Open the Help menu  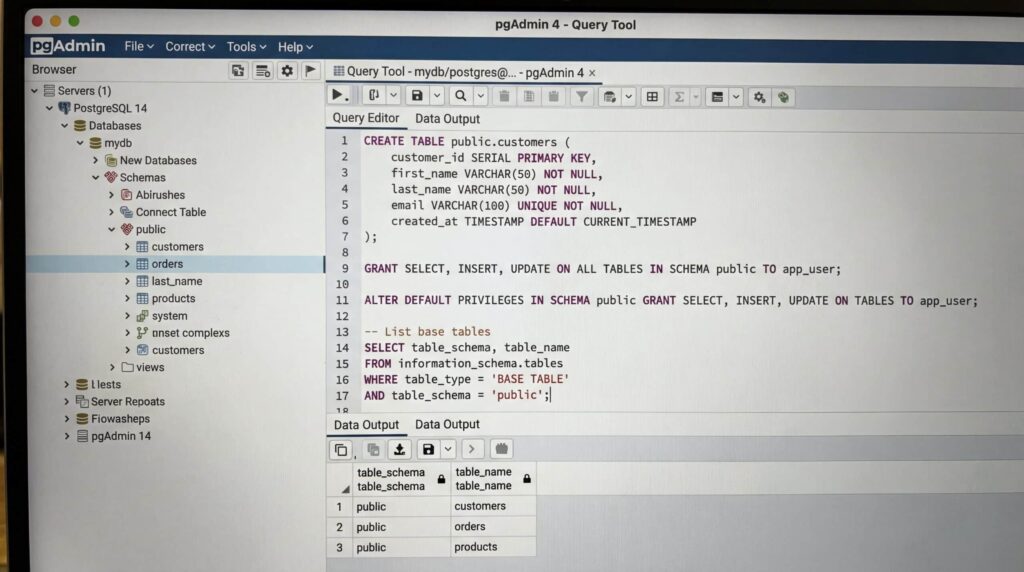click(x=295, y=47)
